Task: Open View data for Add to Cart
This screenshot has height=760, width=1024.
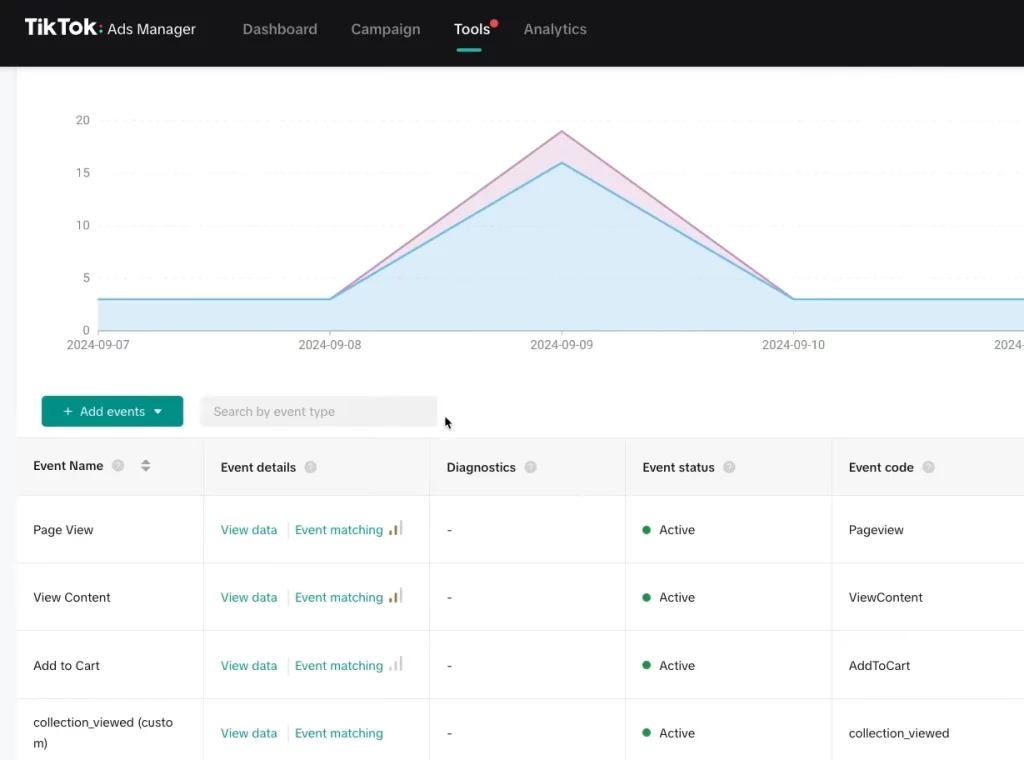Action: tap(249, 665)
